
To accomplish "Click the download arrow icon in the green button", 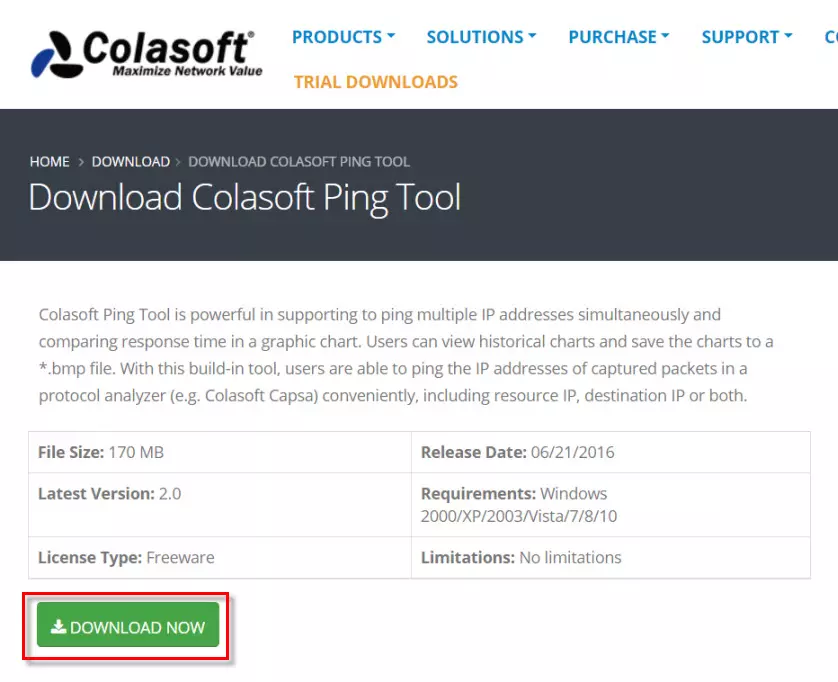I will click(59, 627).
